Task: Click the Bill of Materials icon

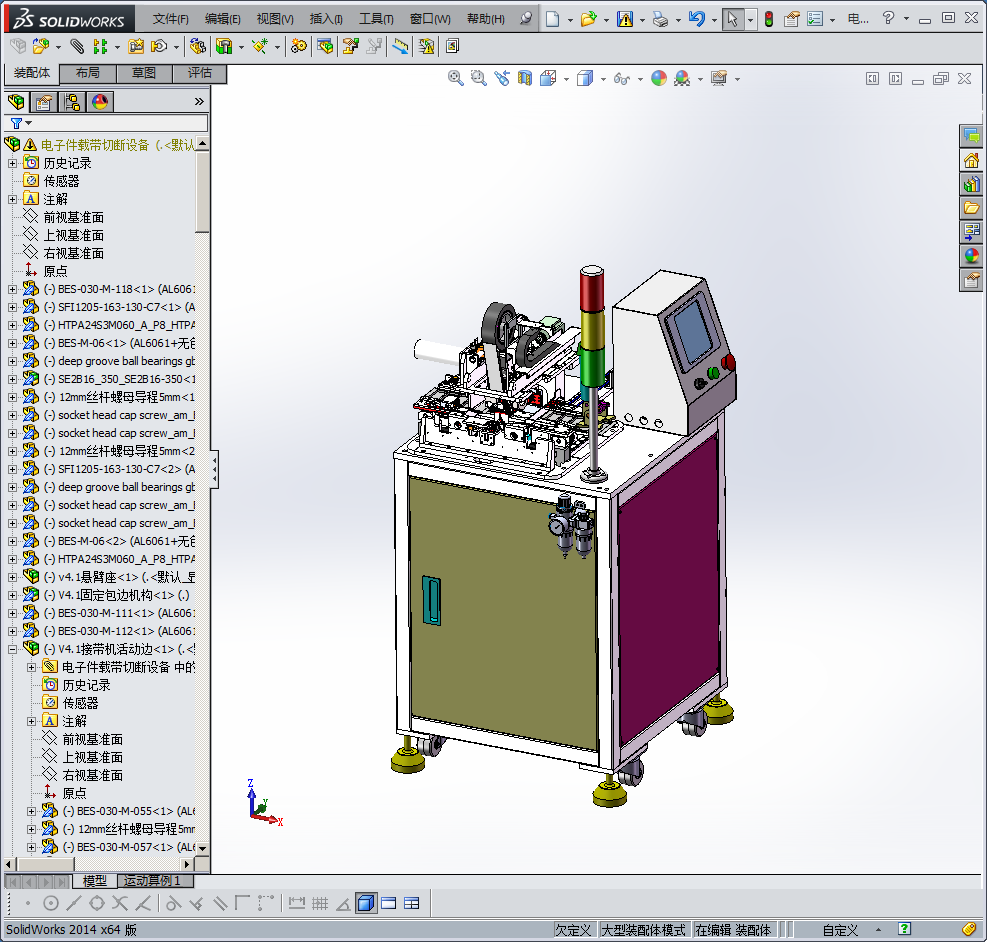Action: pyautogui.click(x=325, y=46)
